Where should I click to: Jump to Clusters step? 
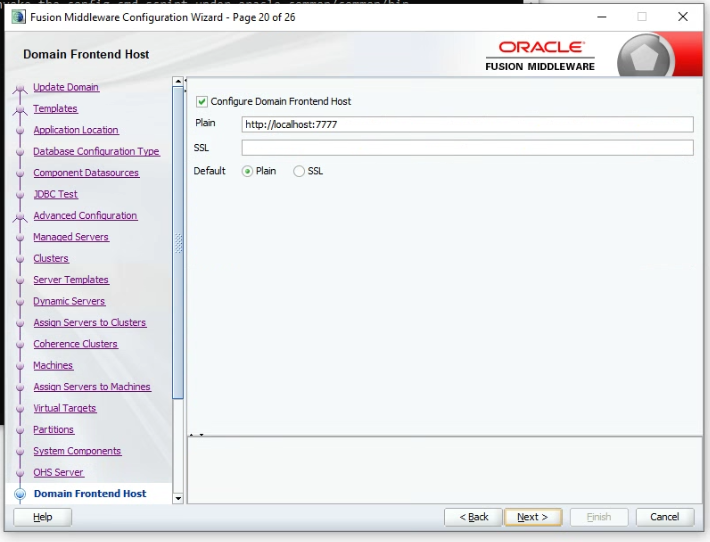click(51, 259)
